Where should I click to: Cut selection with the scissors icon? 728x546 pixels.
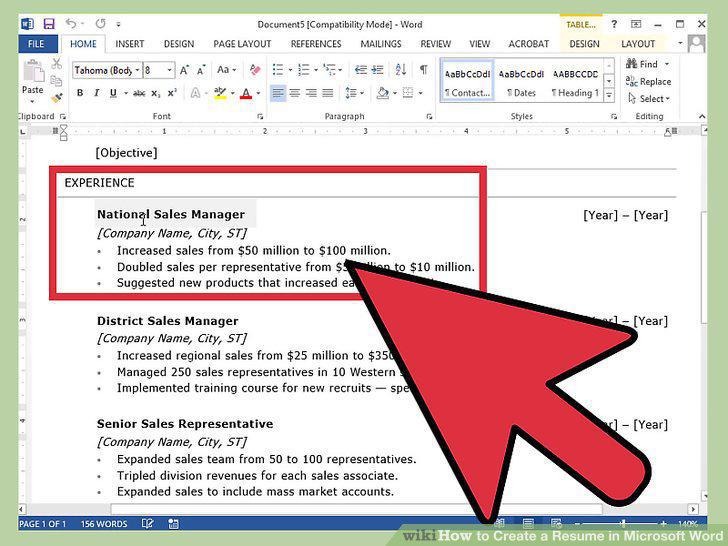57,64
